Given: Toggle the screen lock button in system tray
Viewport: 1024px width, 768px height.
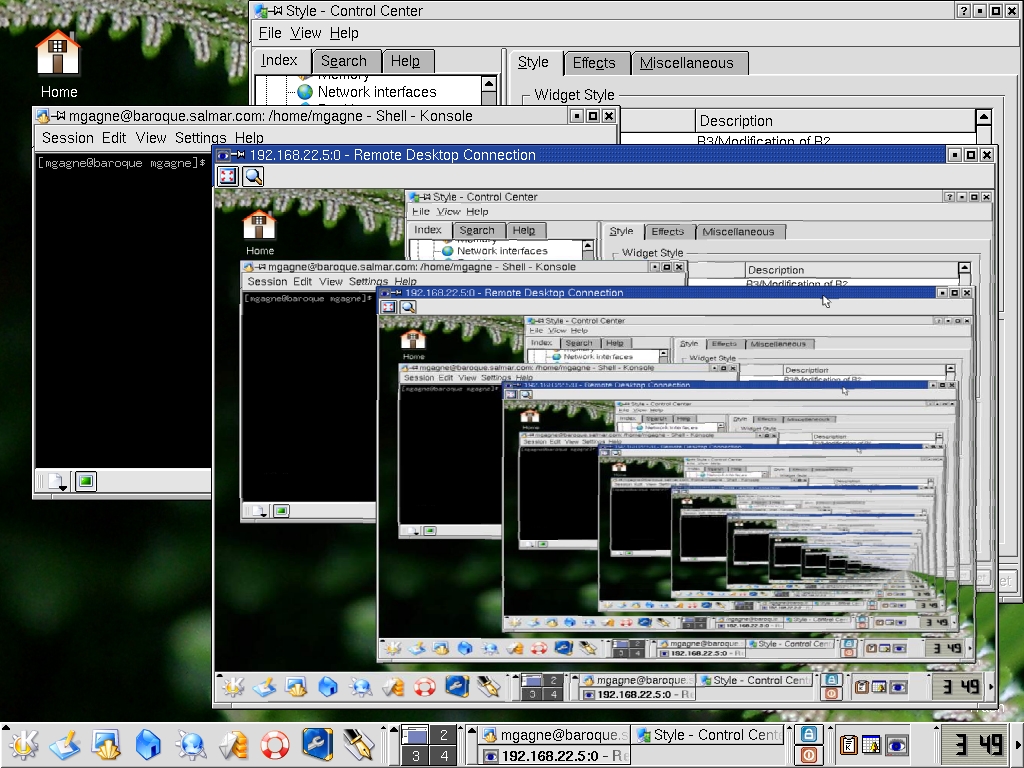Looking at the screenshot, I should click(x=810, y=733).
